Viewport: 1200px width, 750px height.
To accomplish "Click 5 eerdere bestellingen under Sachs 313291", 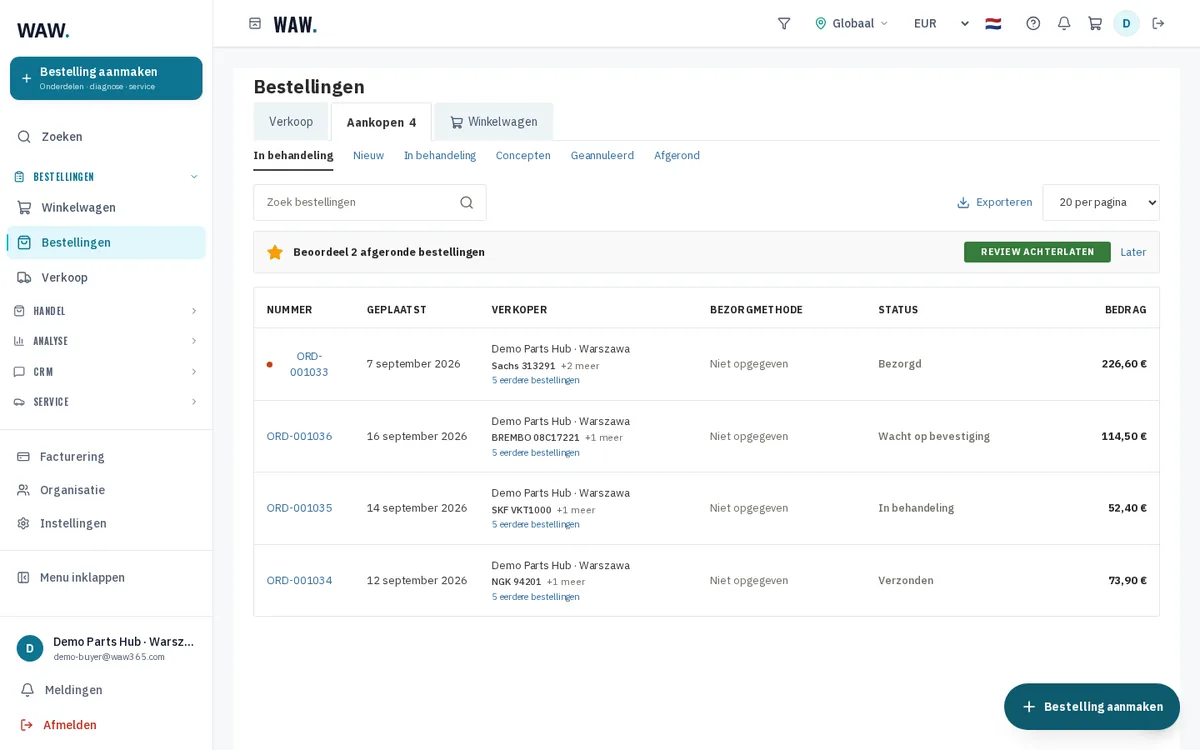I will tap(535, 380).
